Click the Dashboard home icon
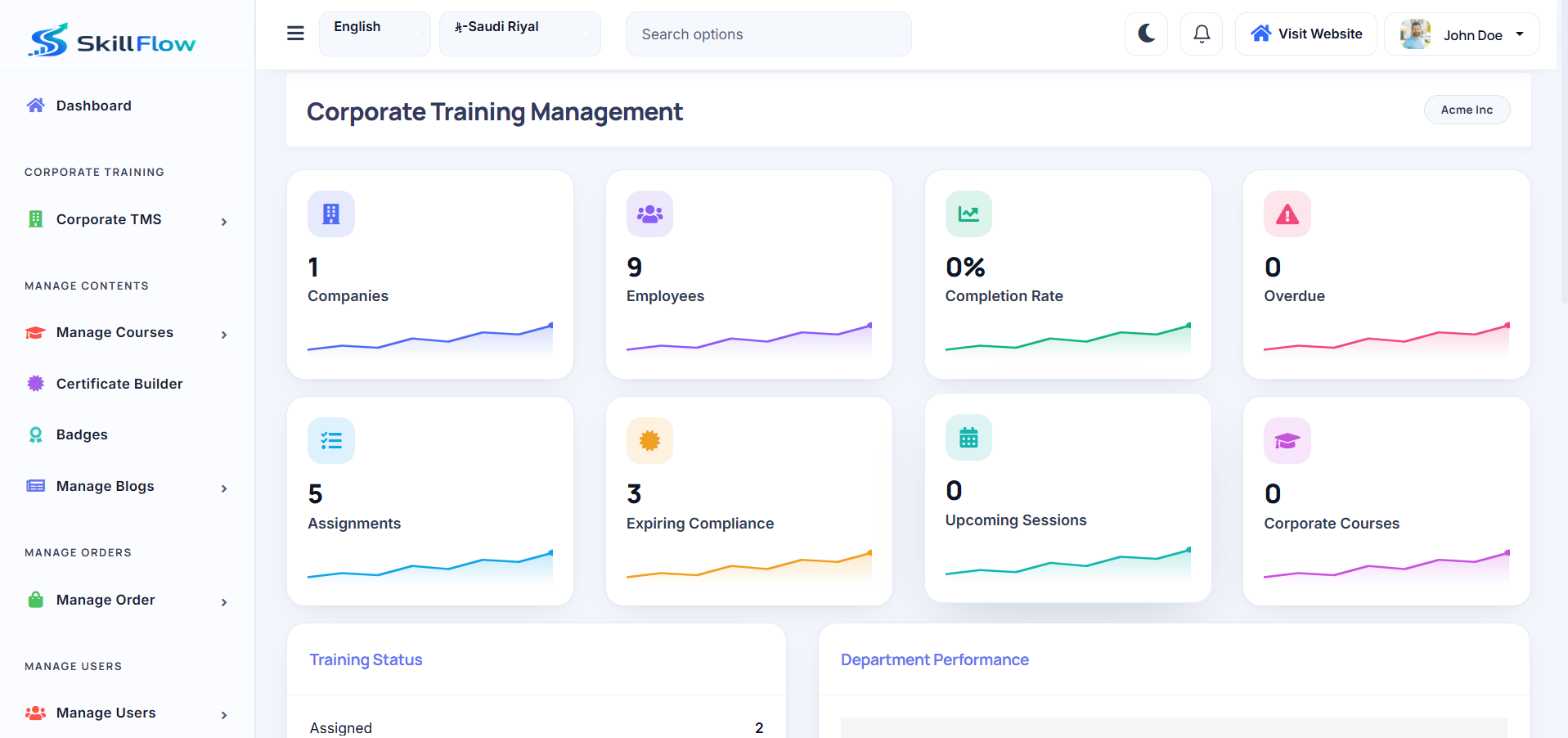 (35, 106)
